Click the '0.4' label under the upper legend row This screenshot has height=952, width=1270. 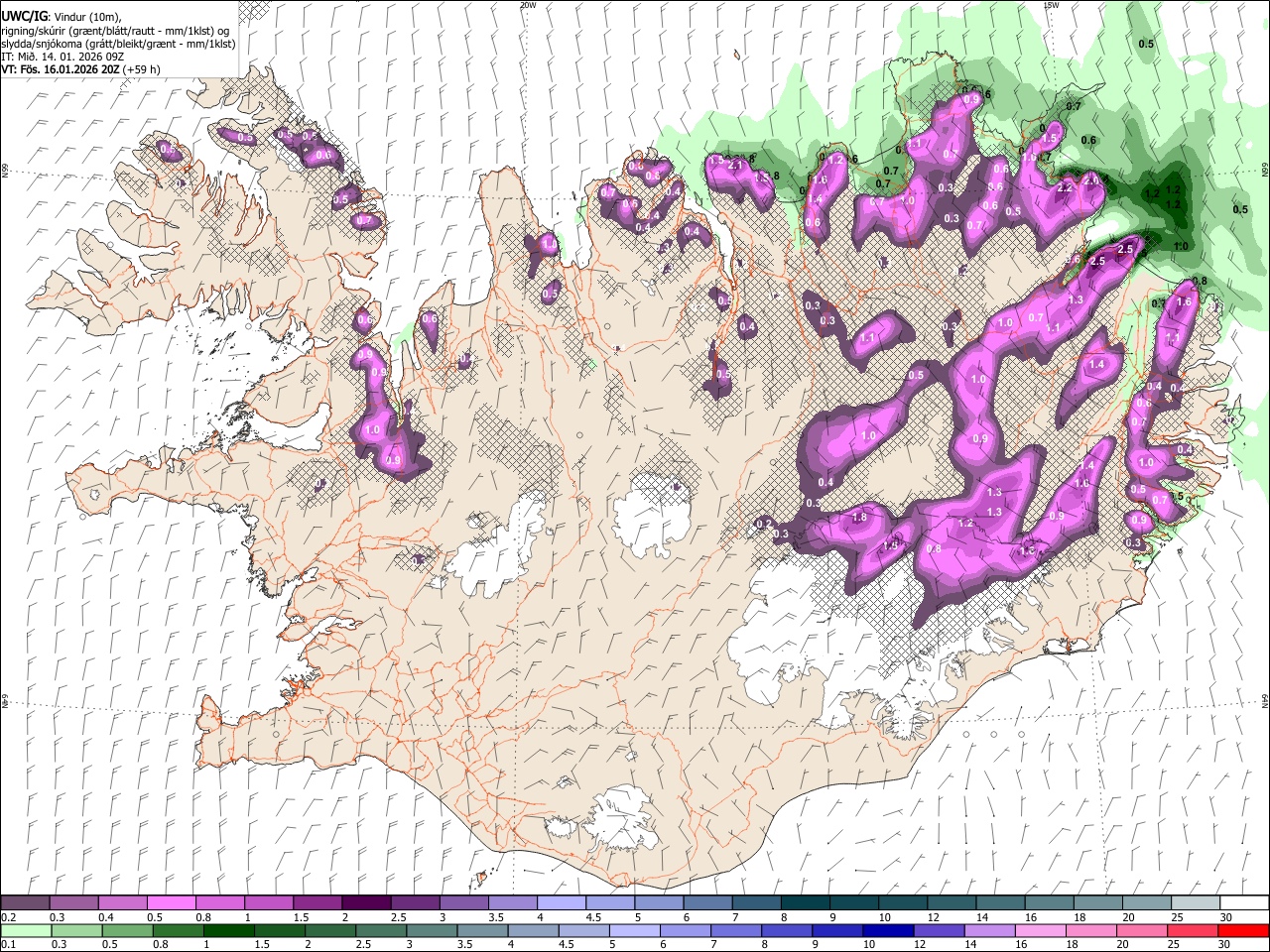[105, 917]
